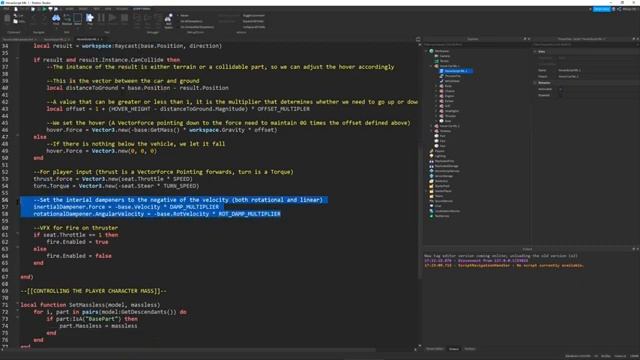Click the Name property value field
Screen dimensions: 640x360
[598, 70]
